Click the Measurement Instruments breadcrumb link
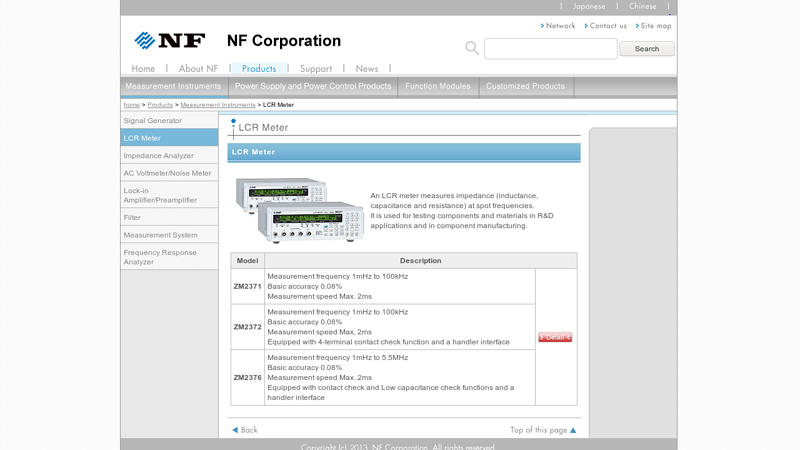Viewport: 800px width, 450px height. pyautogui.click(x=218, y=105)
